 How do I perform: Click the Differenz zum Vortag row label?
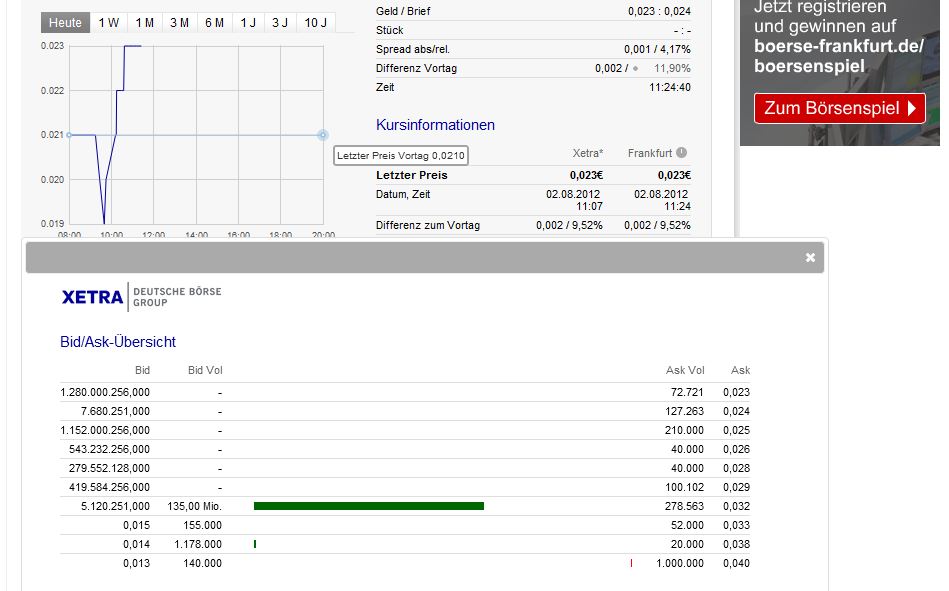pyautogui.click(x=428, y=225)
